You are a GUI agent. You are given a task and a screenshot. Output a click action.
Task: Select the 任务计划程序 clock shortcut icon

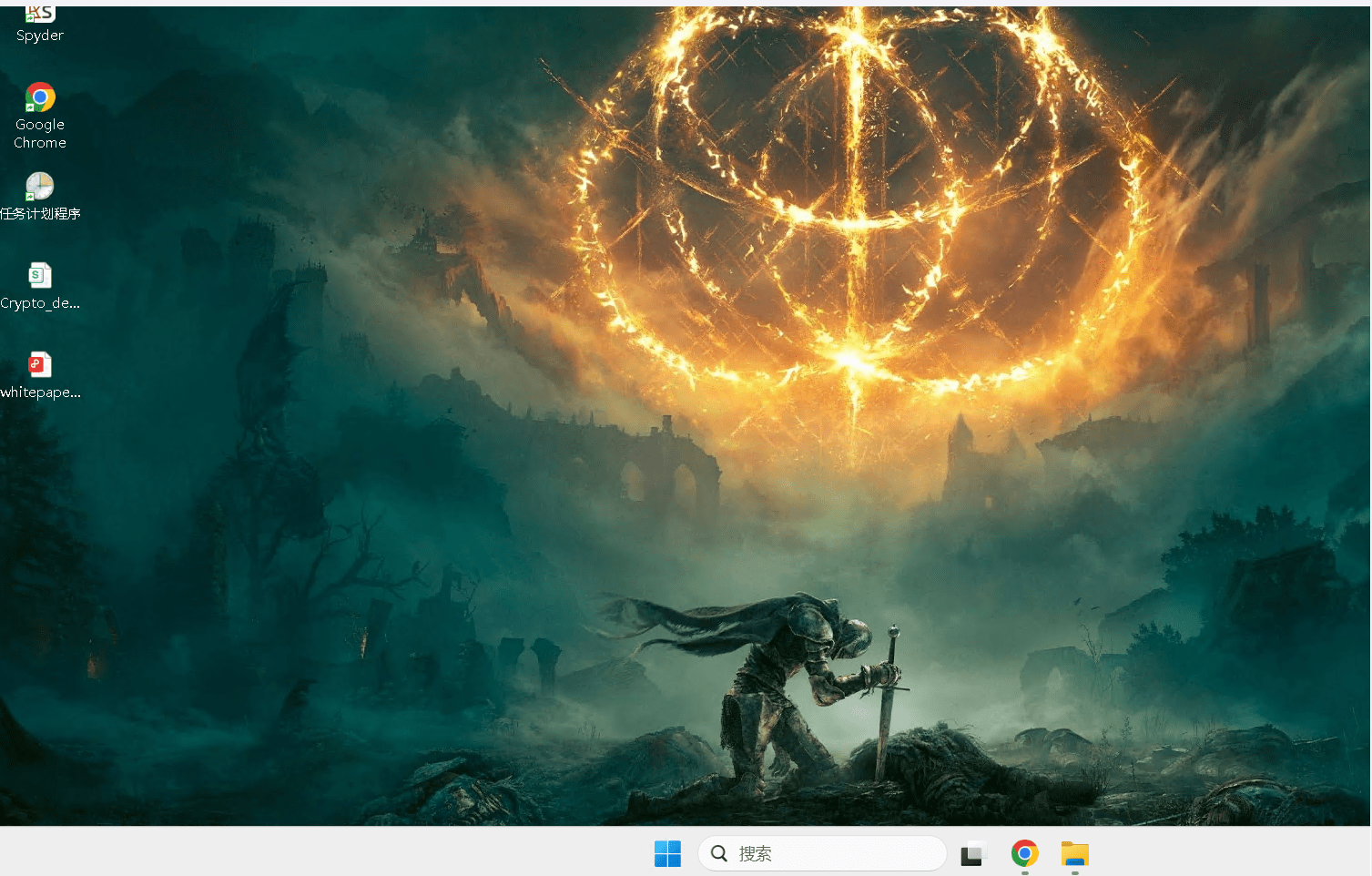click(40, 187)
